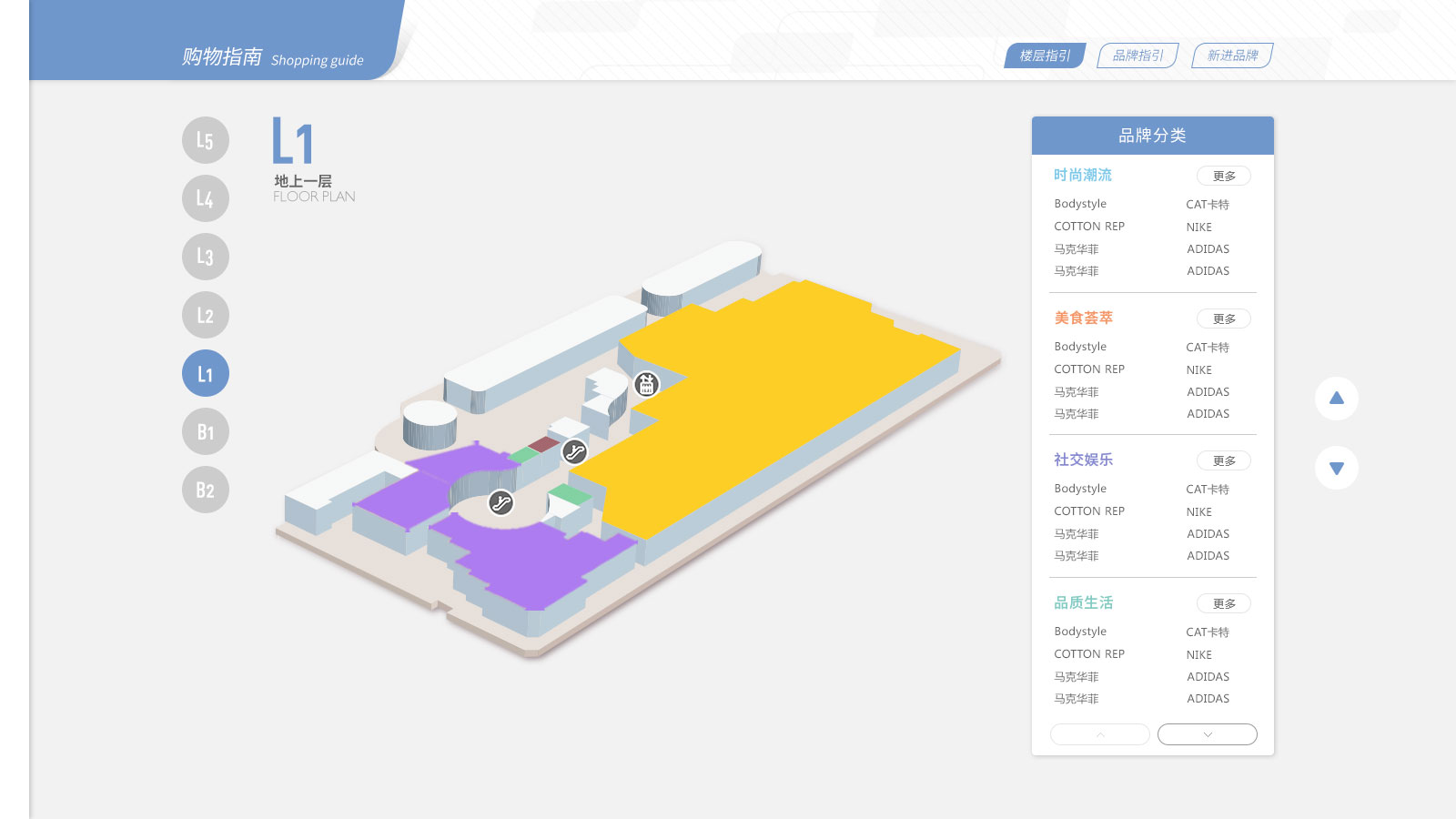This screenshot has width=1456, height=819.
Task: Select Bodystyle under 时尚潮流
Action: click(1080, 204)
